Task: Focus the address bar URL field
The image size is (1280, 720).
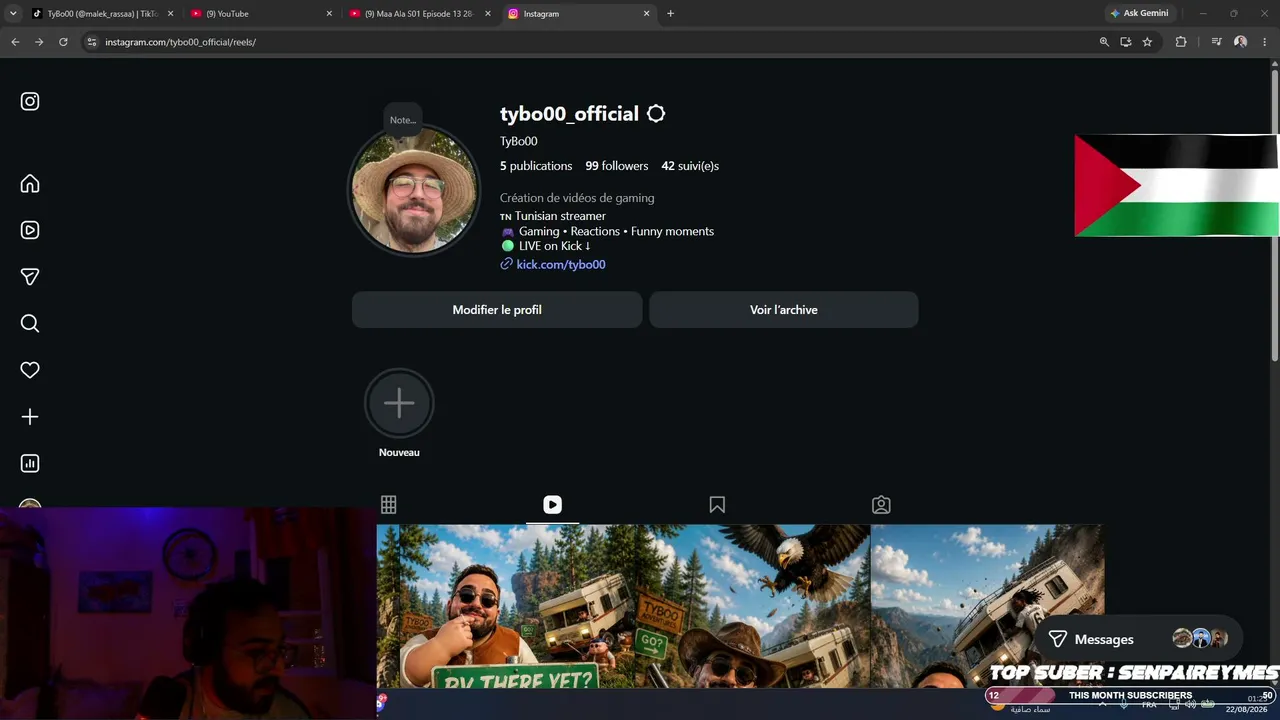Action: coord(590,42)
